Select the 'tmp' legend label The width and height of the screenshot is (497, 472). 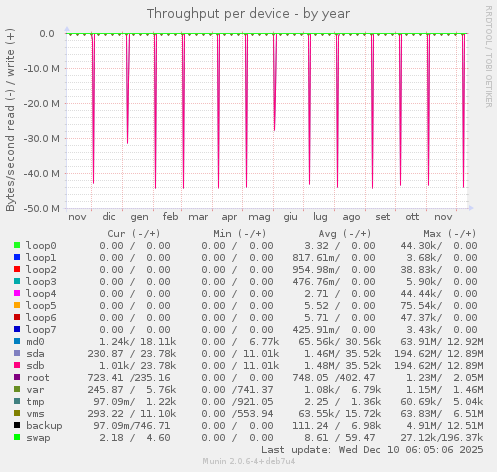pyautogui.click(x=35, y=402)
